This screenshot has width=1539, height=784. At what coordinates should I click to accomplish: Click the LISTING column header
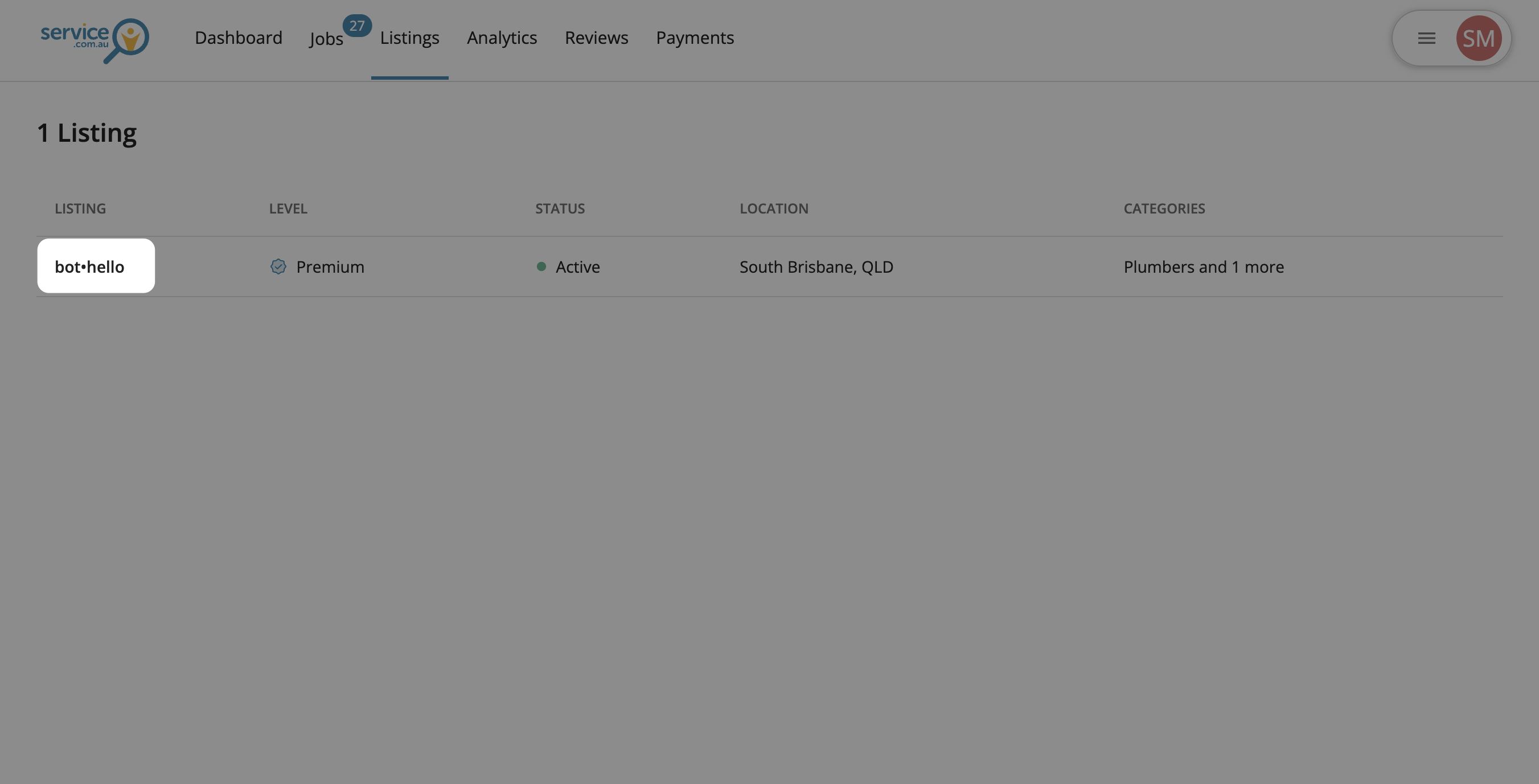(80, 208)
